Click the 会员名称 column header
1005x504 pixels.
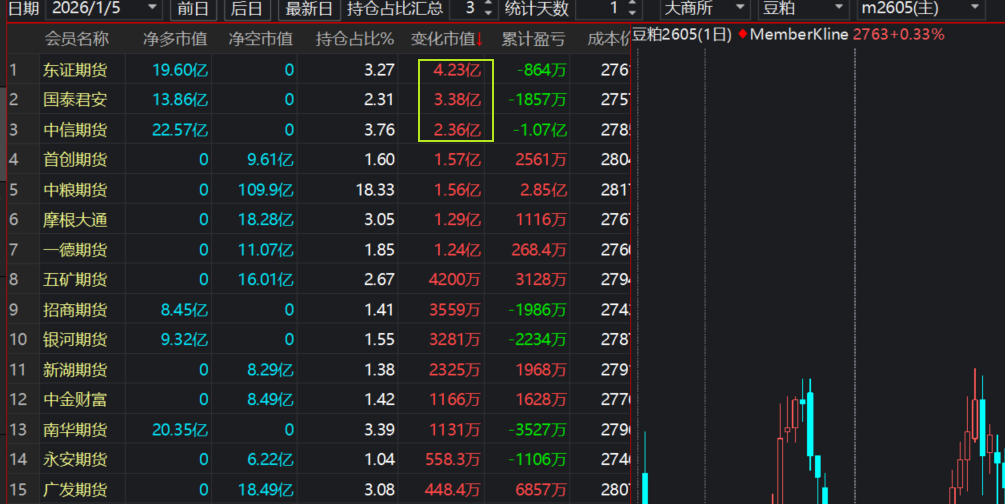pyautogui.click(x=76, y=41)
